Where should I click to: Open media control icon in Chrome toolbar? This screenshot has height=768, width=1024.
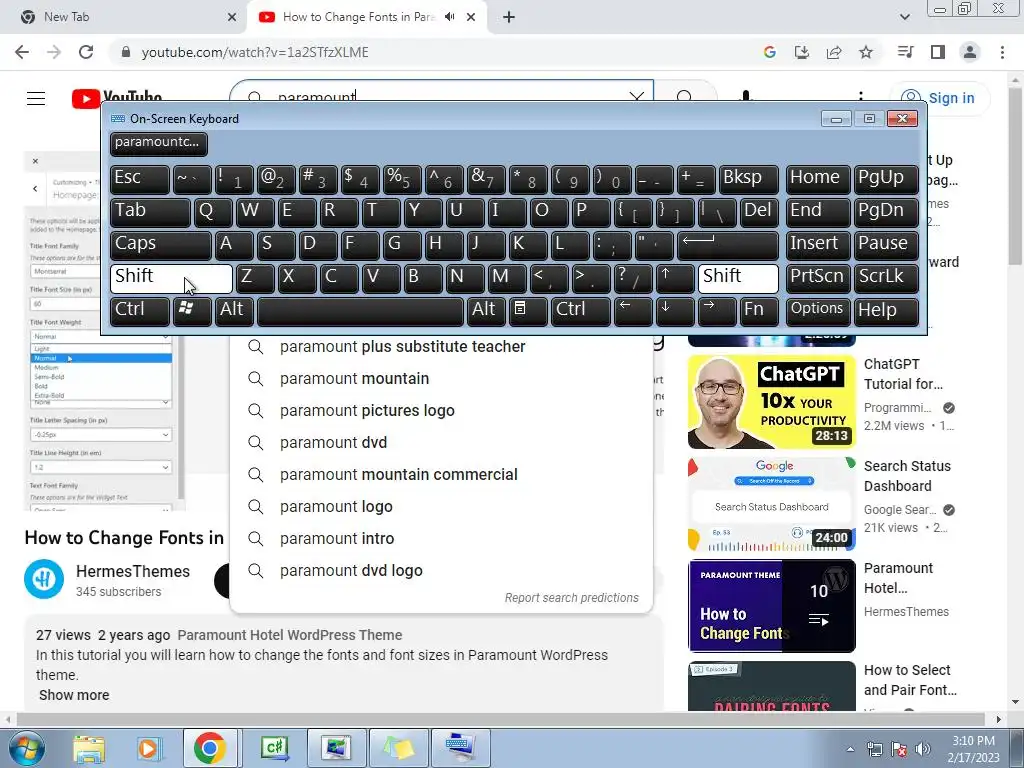[905, 52]
